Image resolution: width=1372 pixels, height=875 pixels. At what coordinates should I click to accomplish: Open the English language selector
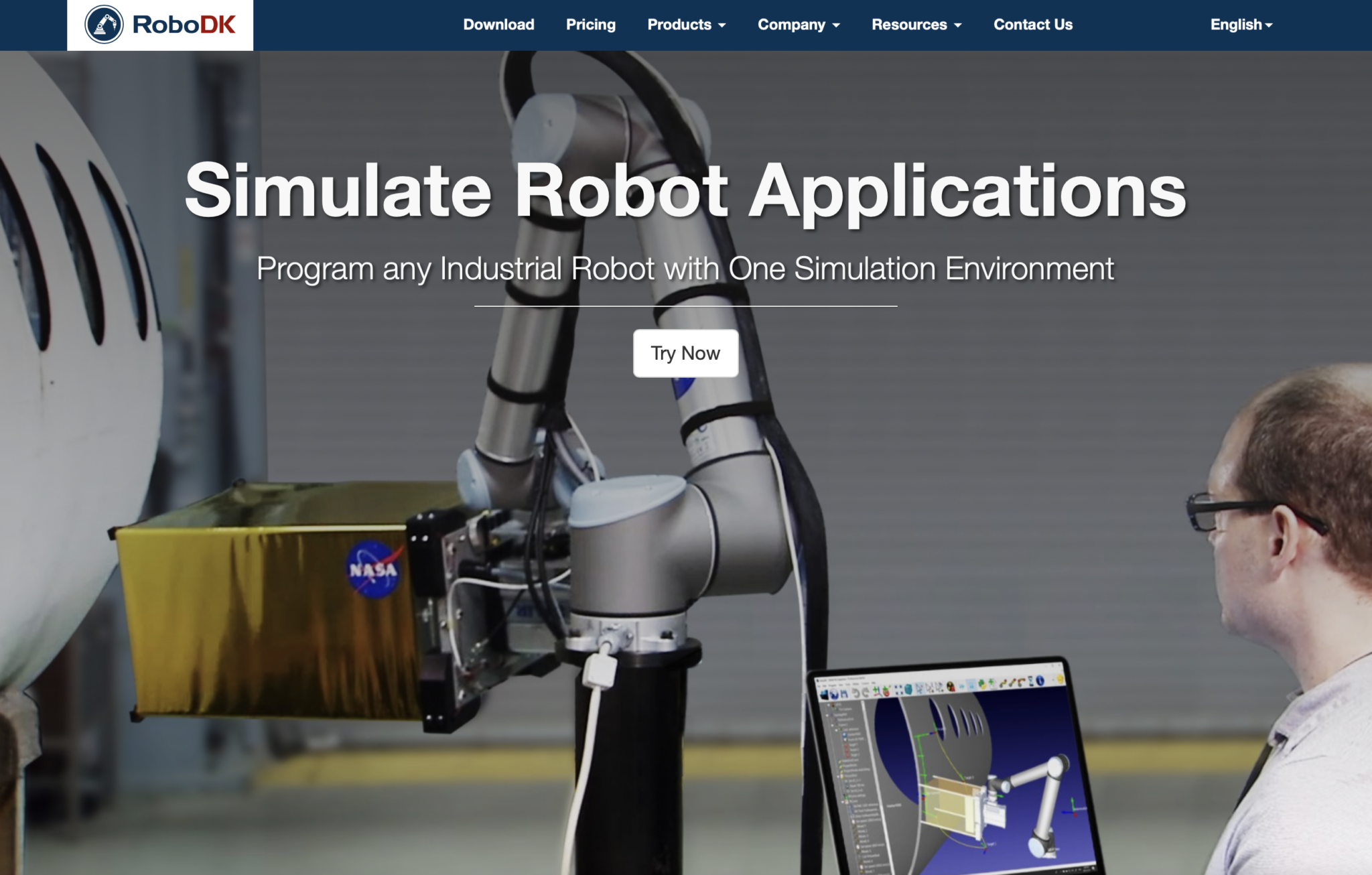point(1240,25)
